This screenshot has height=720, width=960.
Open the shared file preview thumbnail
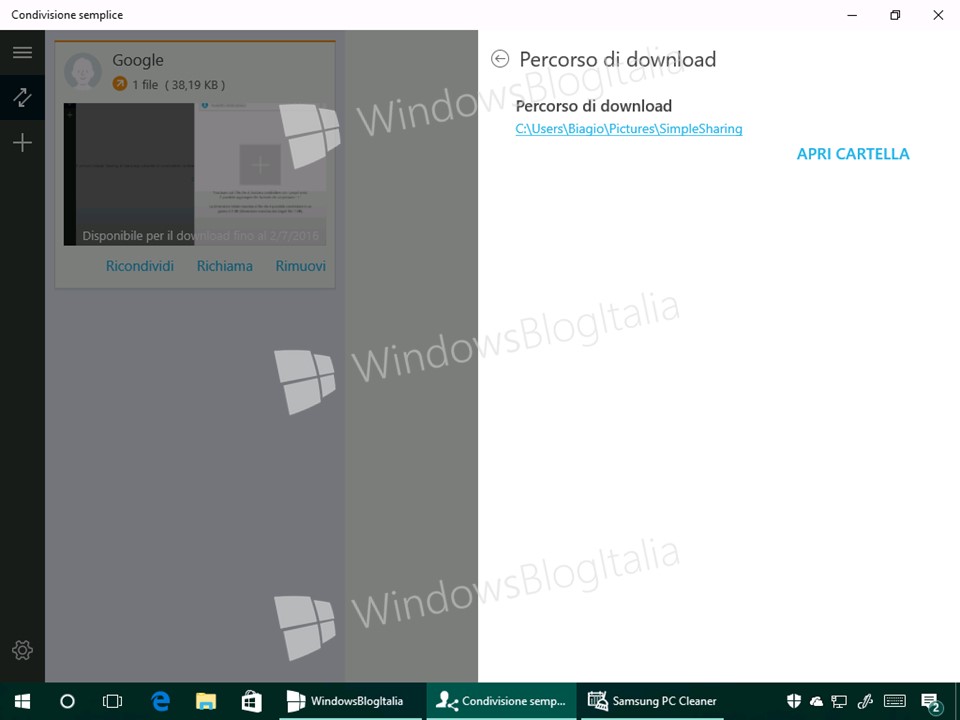tap(195, 174)
